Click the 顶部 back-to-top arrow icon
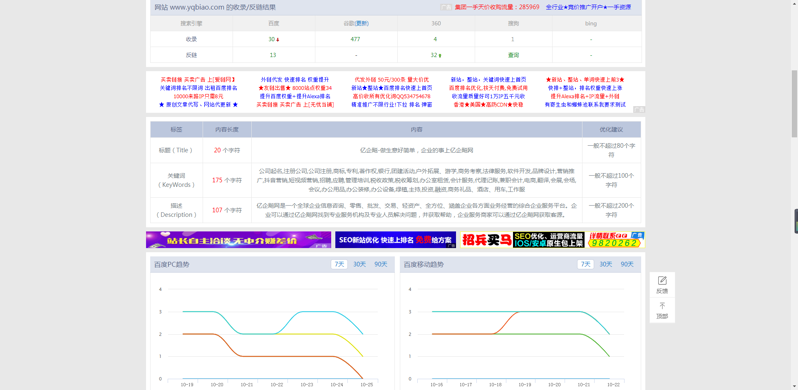798x390 pixels. click(x=662, y=306)
